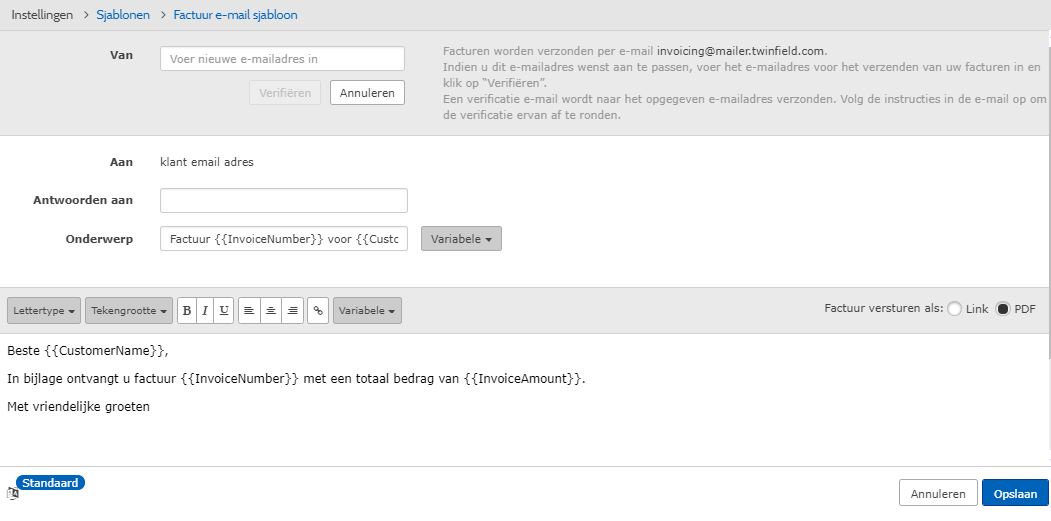This screenshot has height=521, width=1051.
Task: Toggle bold formatting in the editor toolbar
Action: tap(187, 311)
